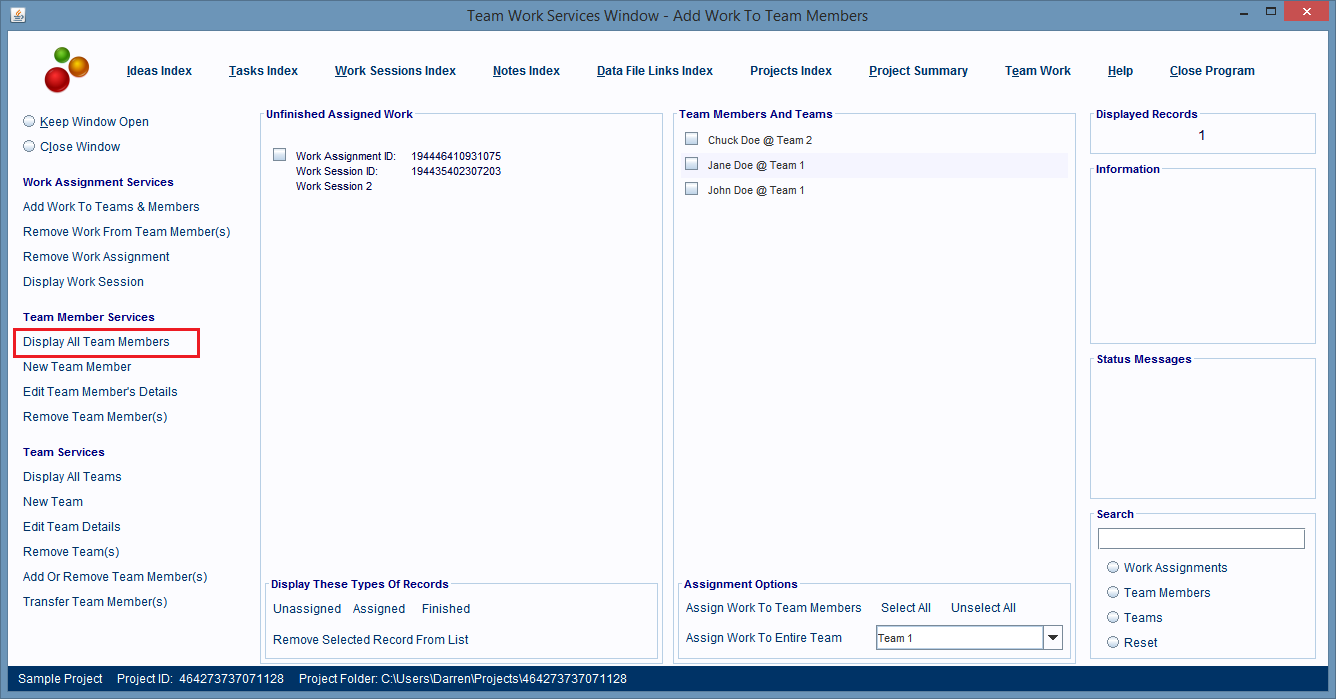Screen dimensions: 1336x699
Task: Select the Reset search radio button
Action: (1113, 642)
